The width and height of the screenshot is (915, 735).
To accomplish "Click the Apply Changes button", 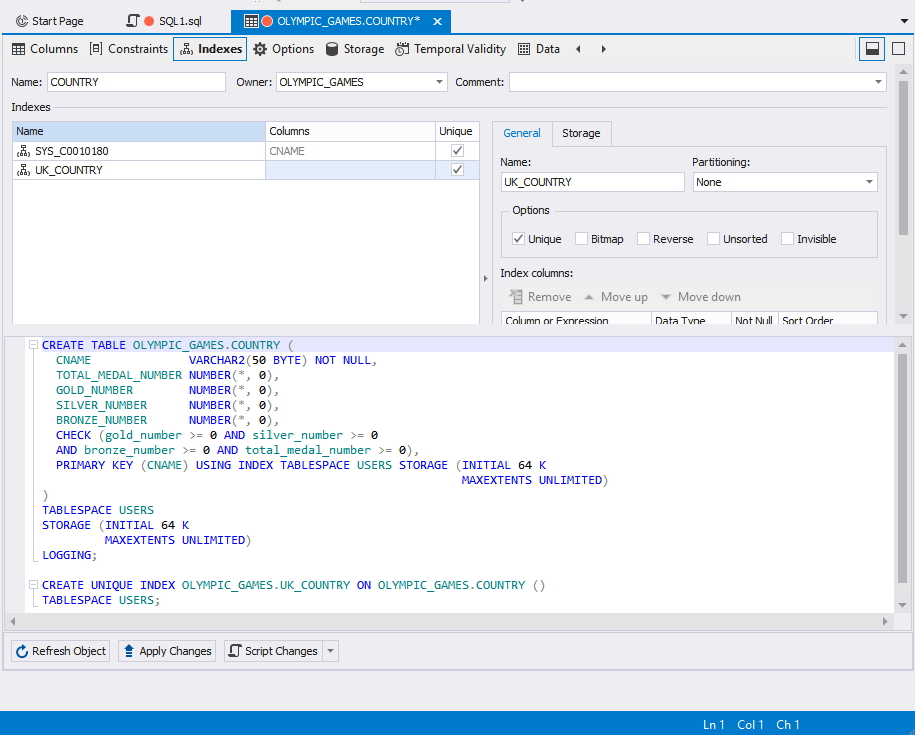I will pyautogui.click(x=166, y=651).
